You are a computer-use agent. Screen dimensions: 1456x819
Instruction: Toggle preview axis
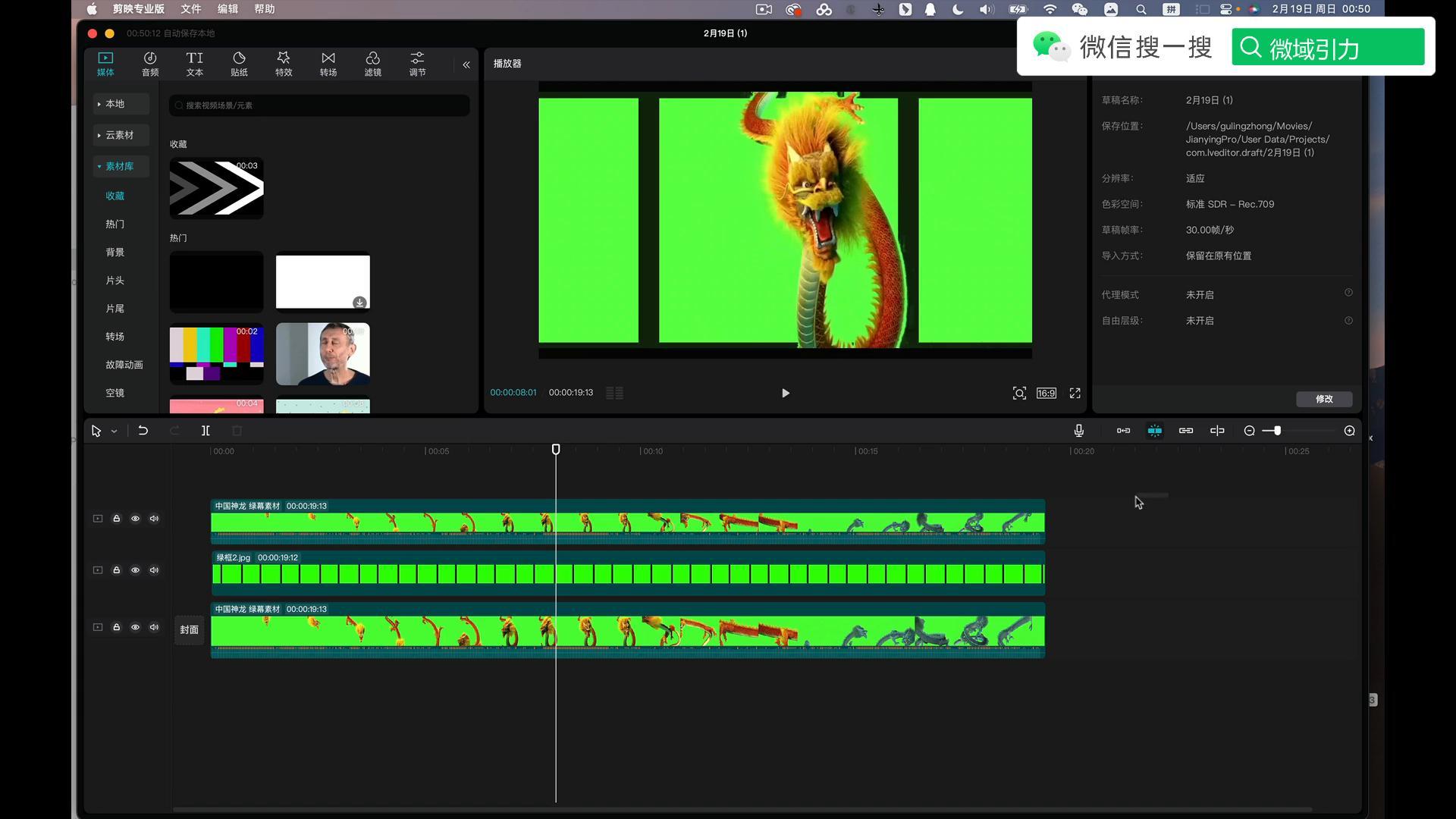pos(1217,431)
